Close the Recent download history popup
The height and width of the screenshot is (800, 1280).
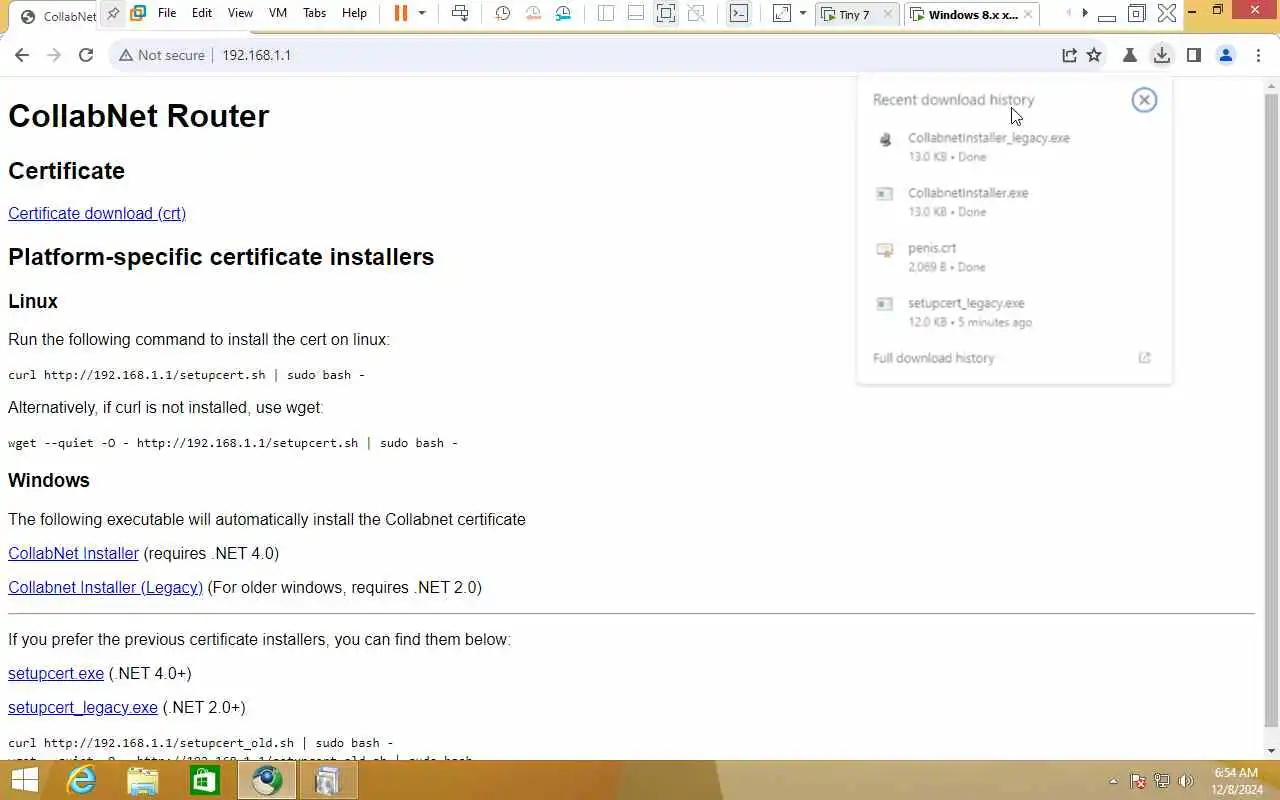click(1144, 100)
